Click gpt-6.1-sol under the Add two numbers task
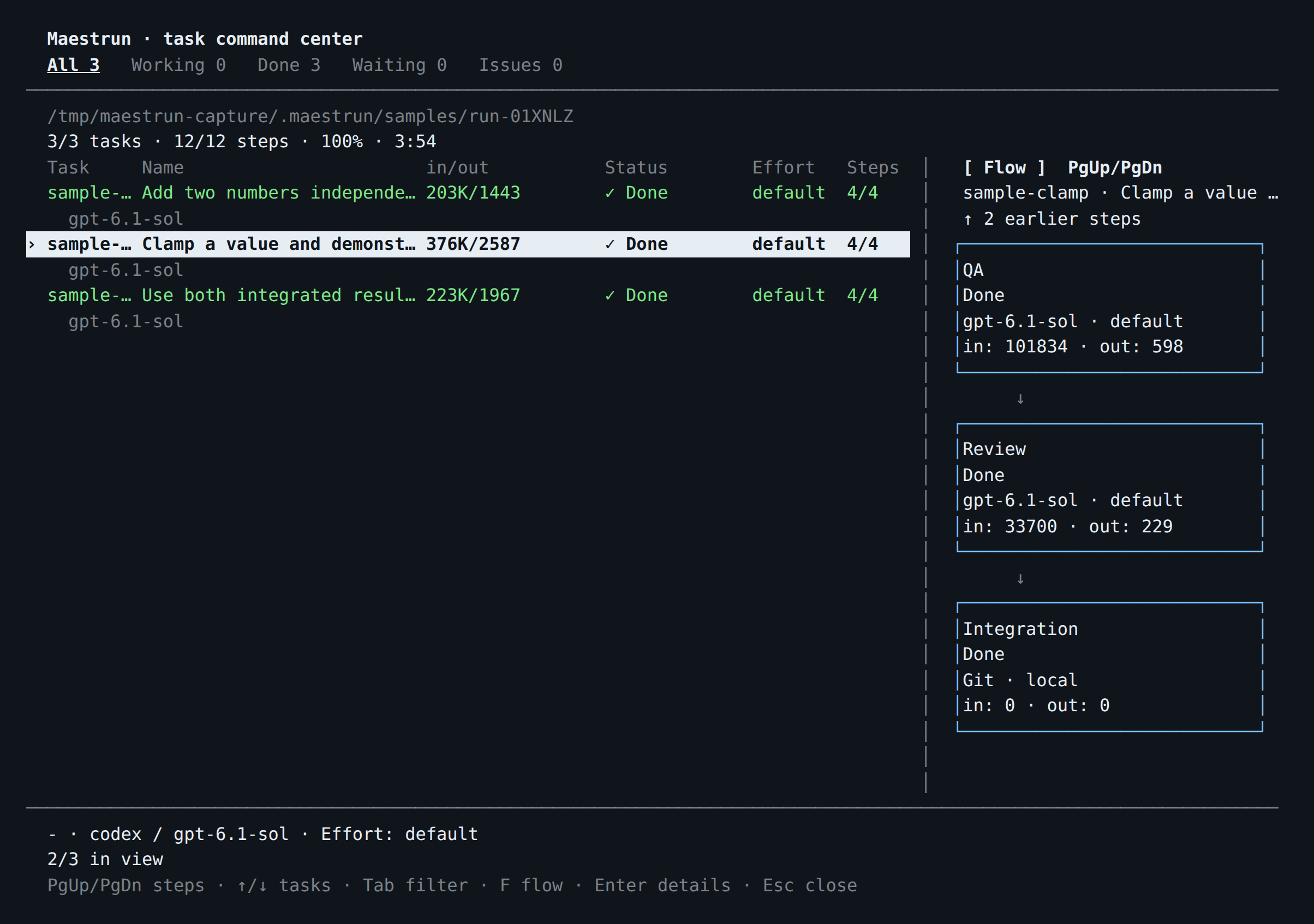Image resolution: width=1314 pixels, height=924 pixels. [126, 219]
